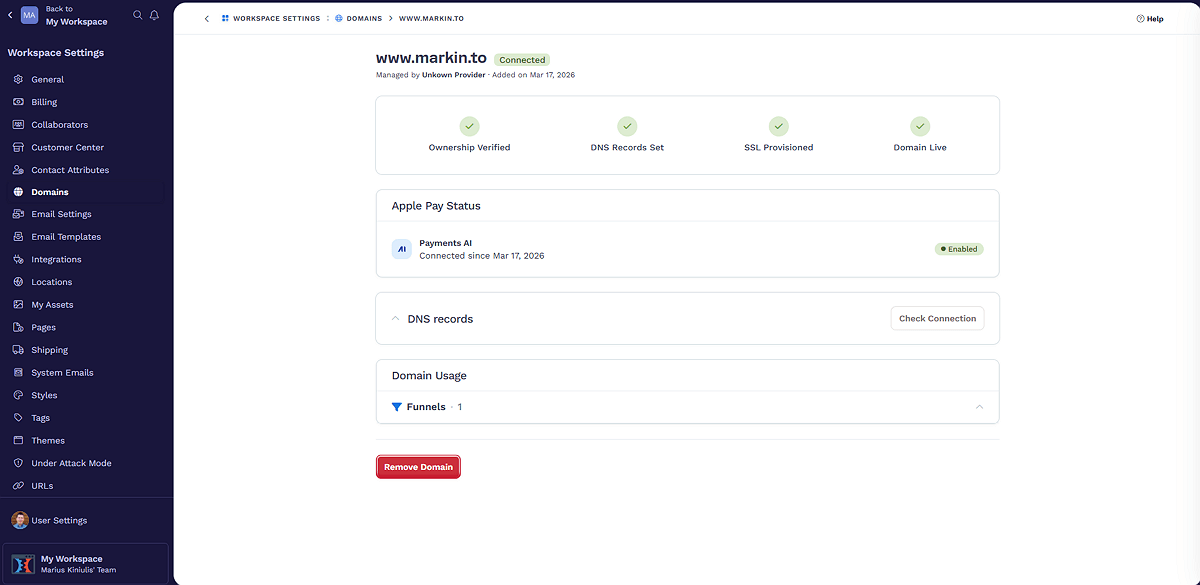The height and width of the screenshot is (585, 1200).
Task: Click the DNS Records Set check step
Action: tap(627, 135)
